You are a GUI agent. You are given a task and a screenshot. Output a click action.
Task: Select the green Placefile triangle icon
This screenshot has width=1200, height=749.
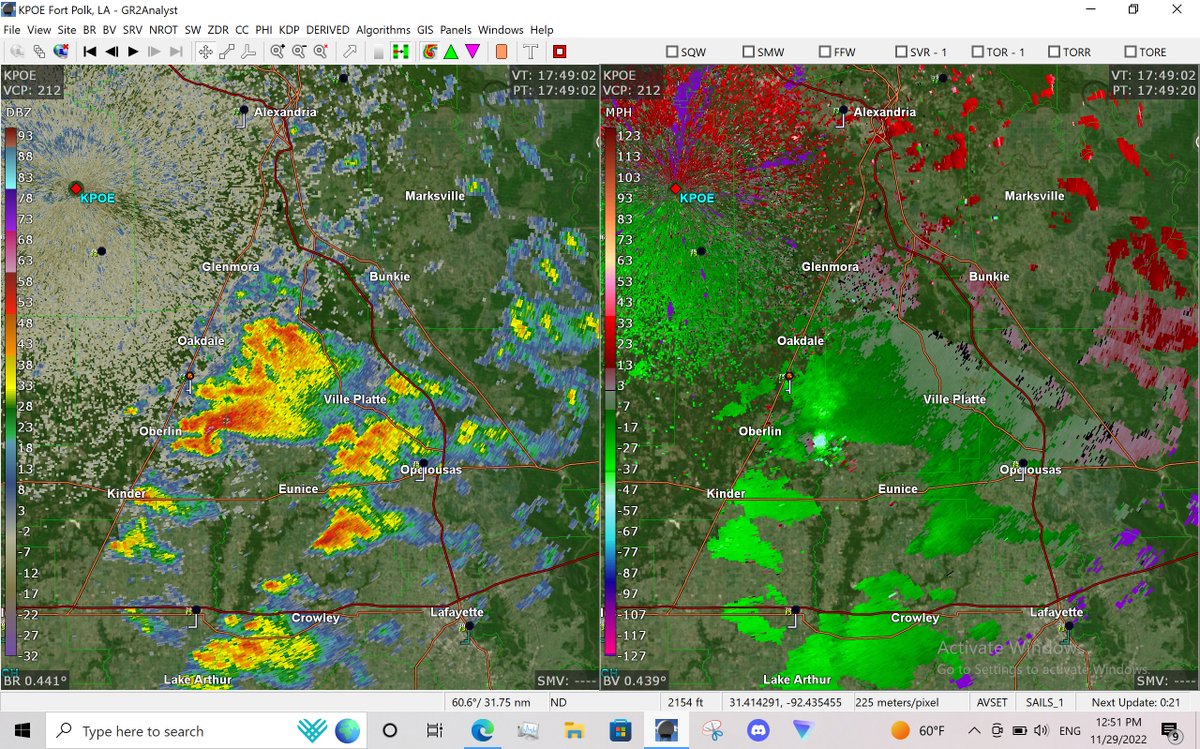pos(449,51)
